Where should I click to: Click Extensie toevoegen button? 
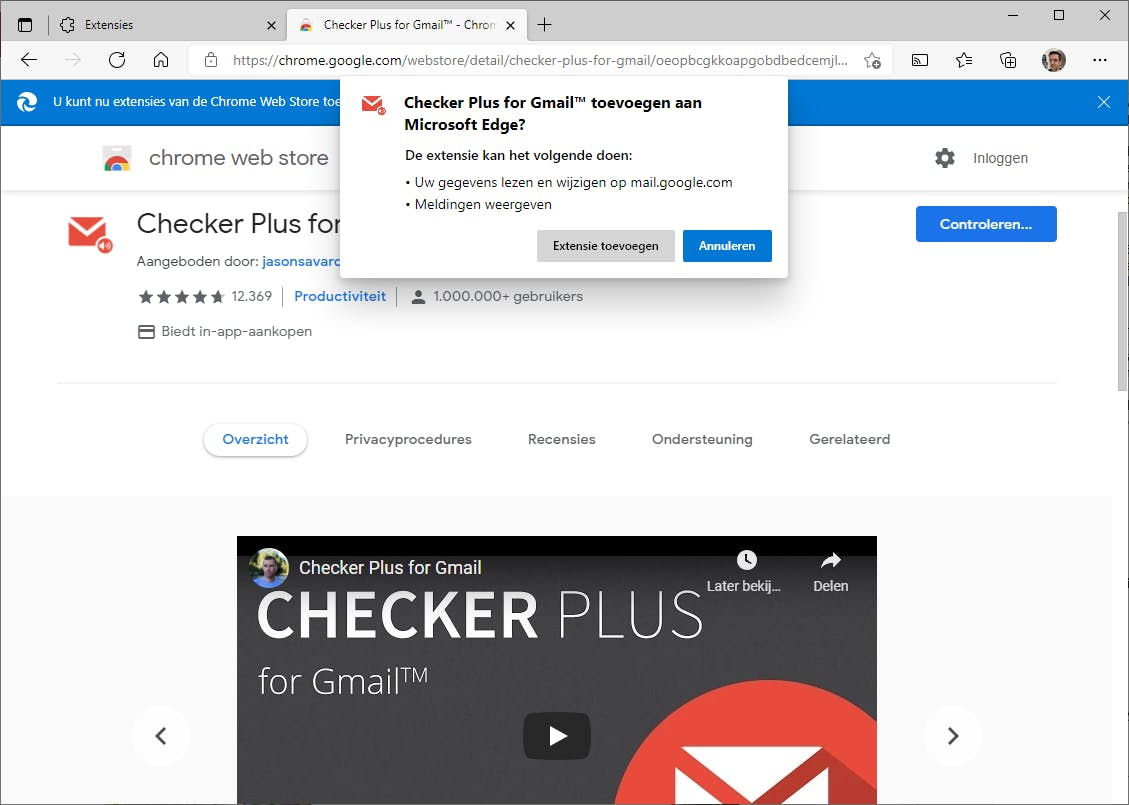(606, 246)
